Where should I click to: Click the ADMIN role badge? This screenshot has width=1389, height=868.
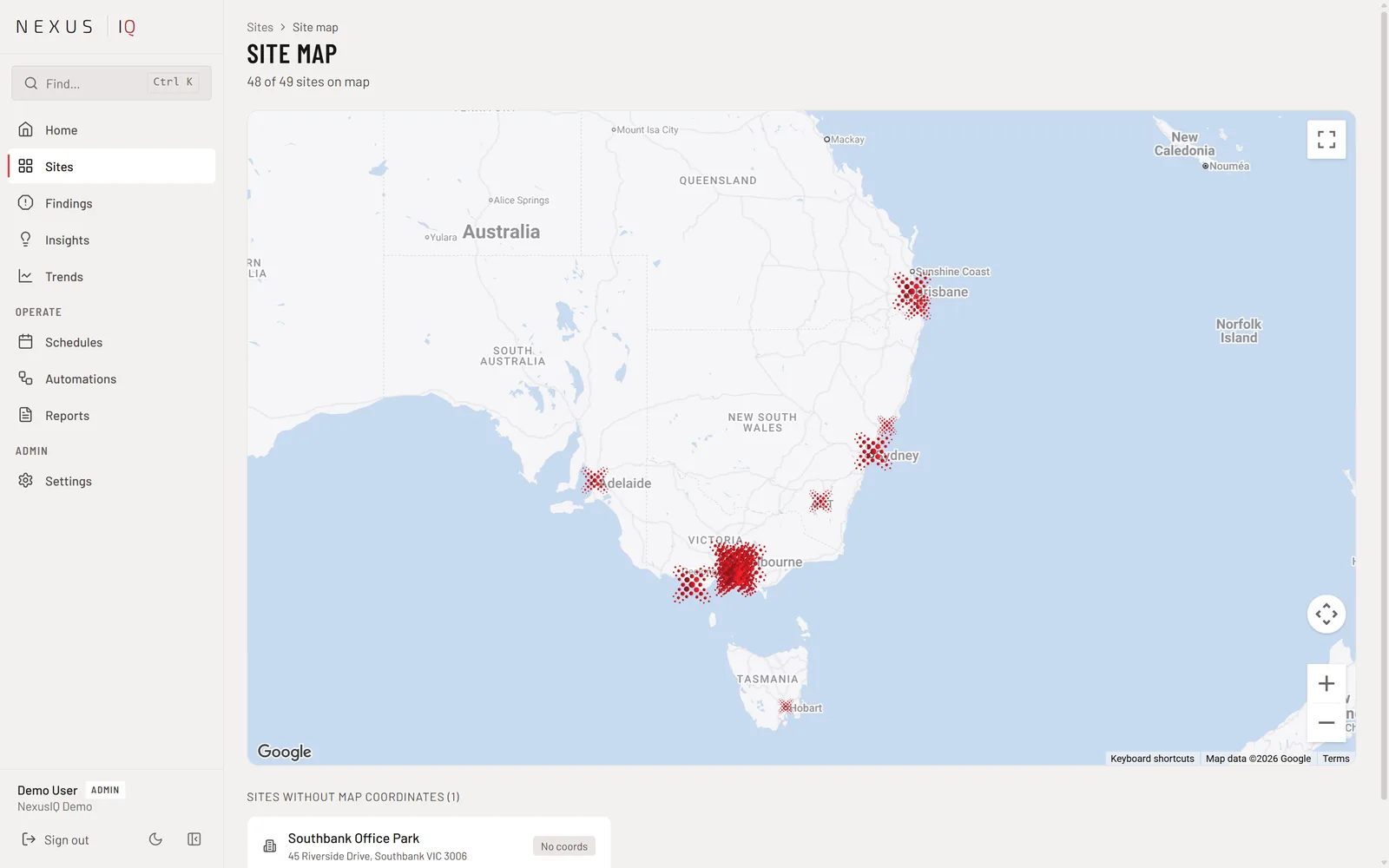coord(105,790)
